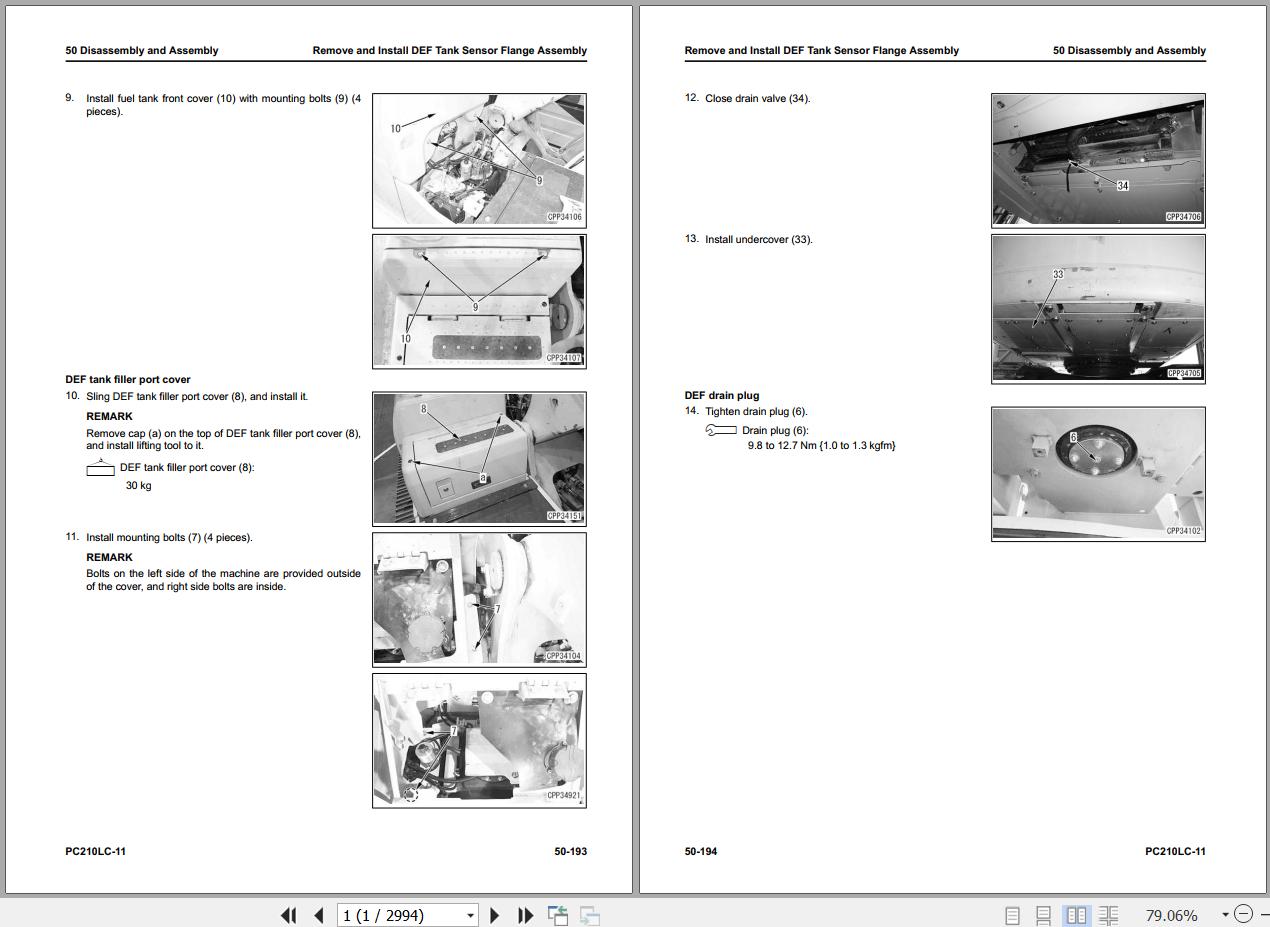
Task: Click photo CPP34921 on left page
Action: click(x=479, y=740)
